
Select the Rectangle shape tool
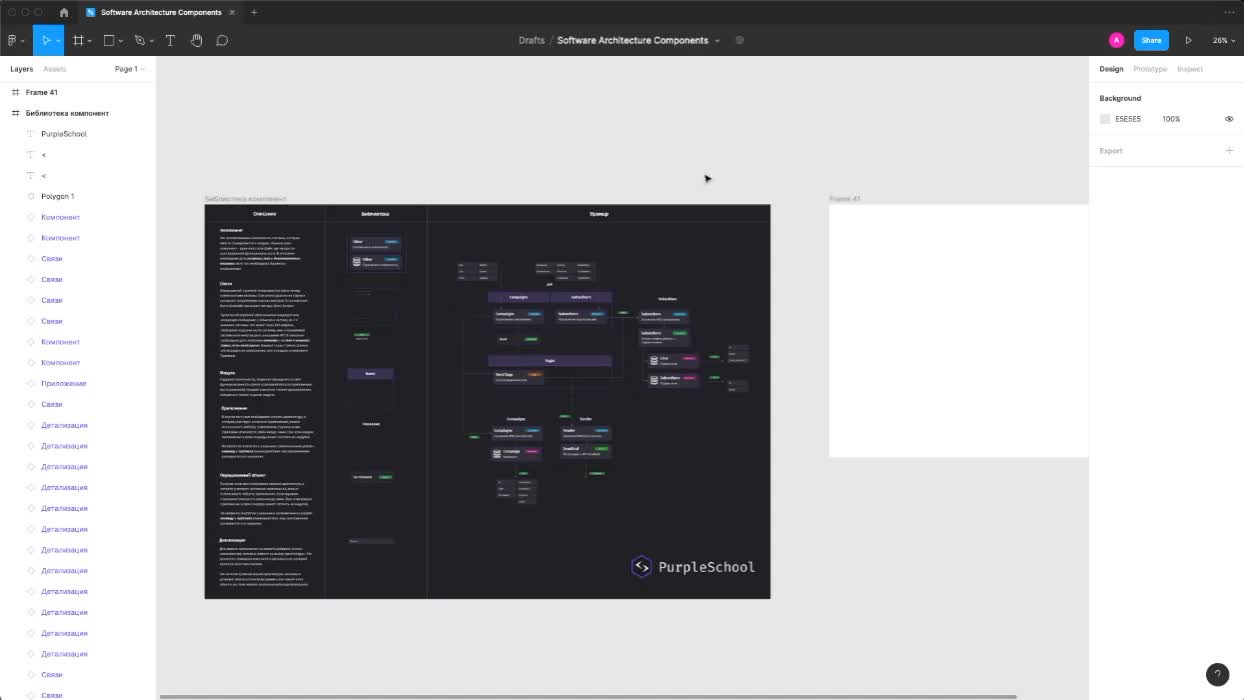click(x=109, y=40)
